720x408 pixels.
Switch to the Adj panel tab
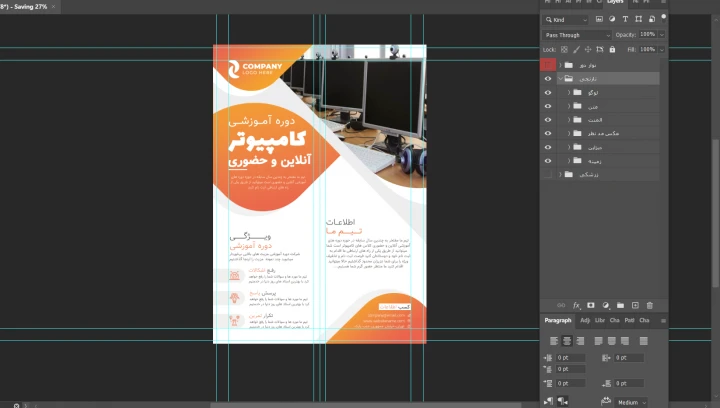click(x=585, y=320)
